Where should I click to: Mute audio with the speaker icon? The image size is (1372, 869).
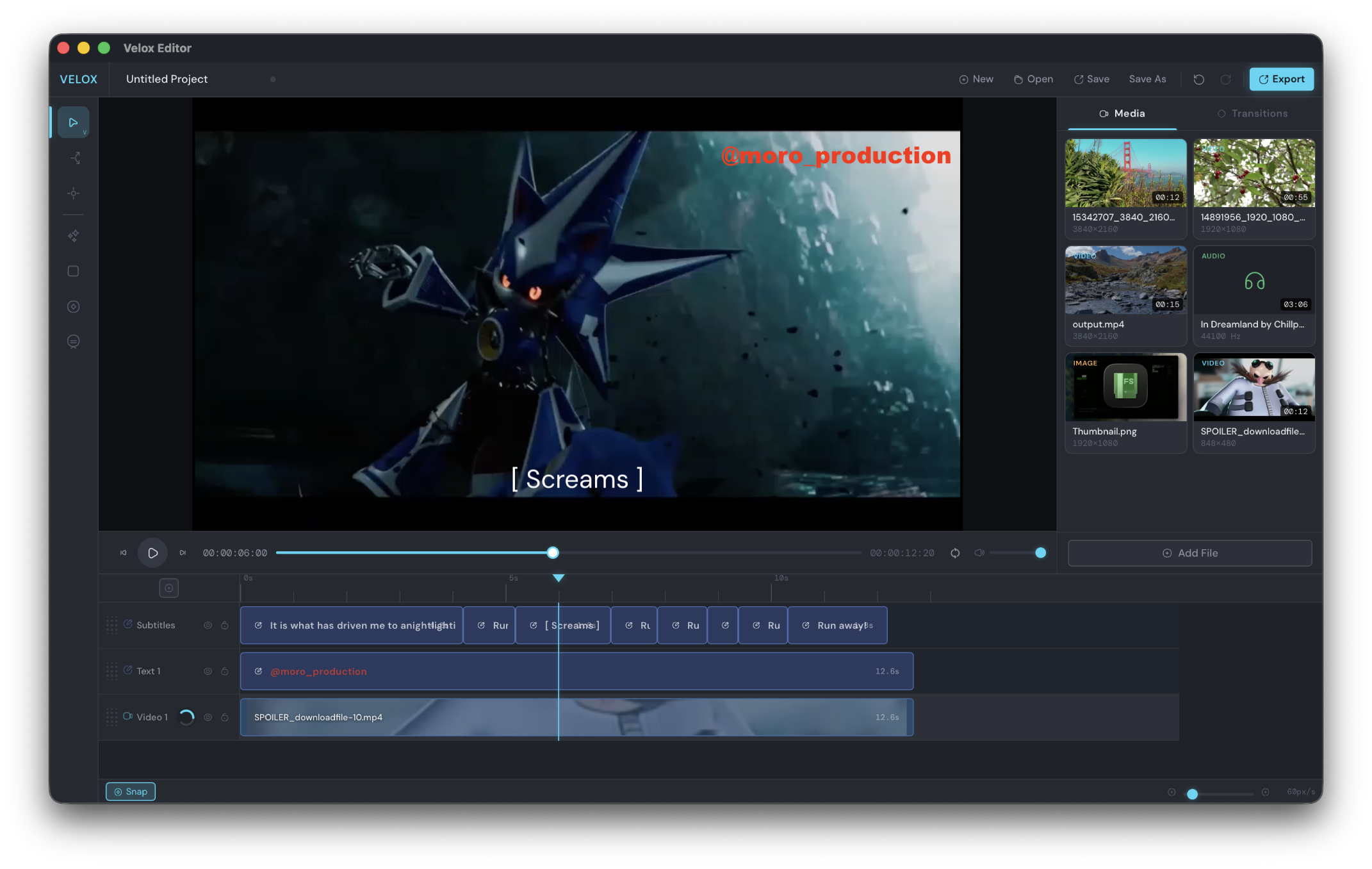pos(979,553)
